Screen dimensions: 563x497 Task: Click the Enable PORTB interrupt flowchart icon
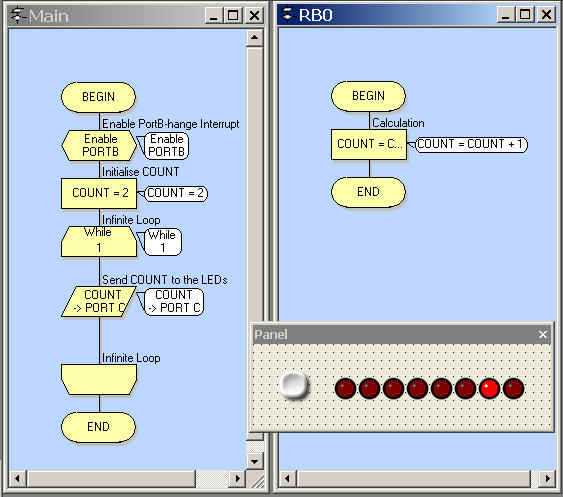(99, 145)
